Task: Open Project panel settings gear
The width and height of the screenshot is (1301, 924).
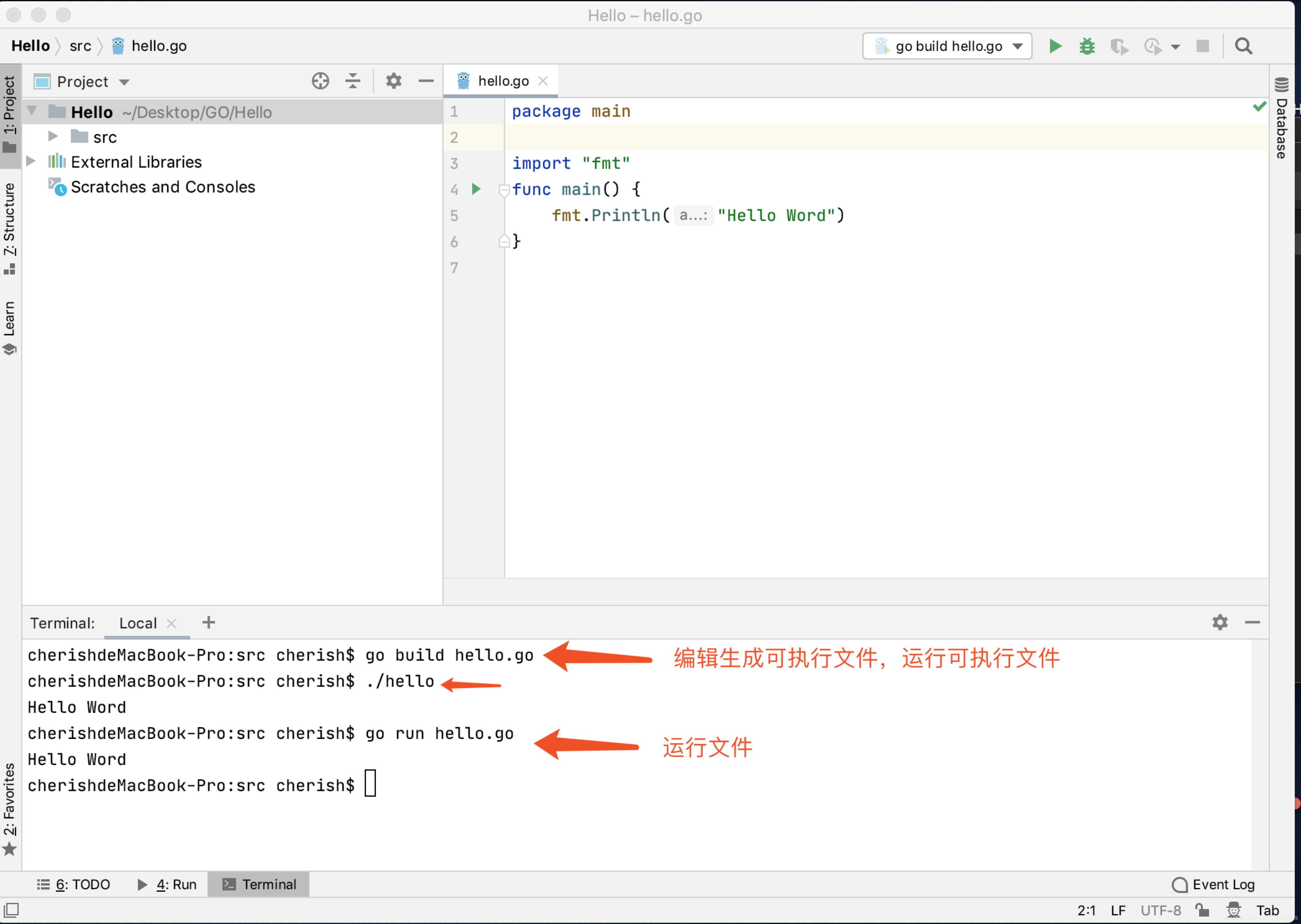Action: 393,81
